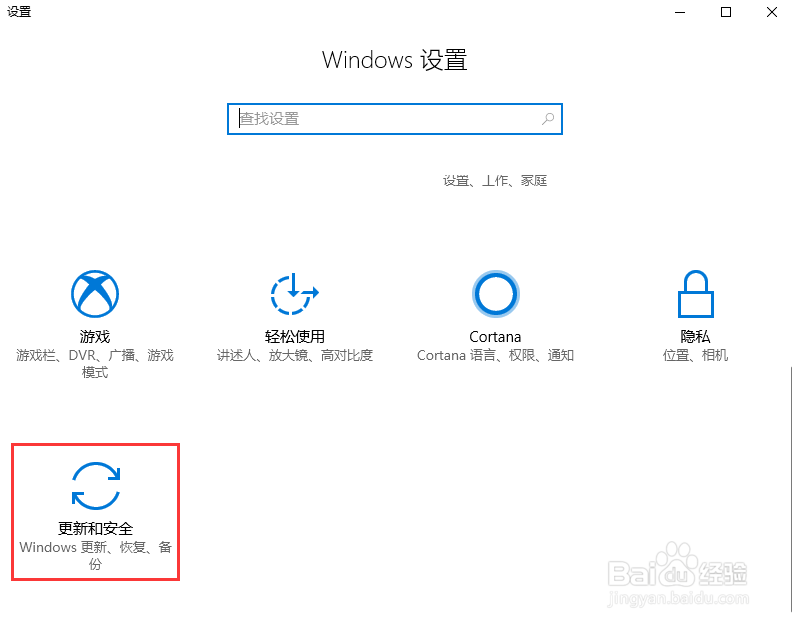Click the 游戏栏、DVR、广播 description text
792x626 pixels.
click(x=95, y=364)
